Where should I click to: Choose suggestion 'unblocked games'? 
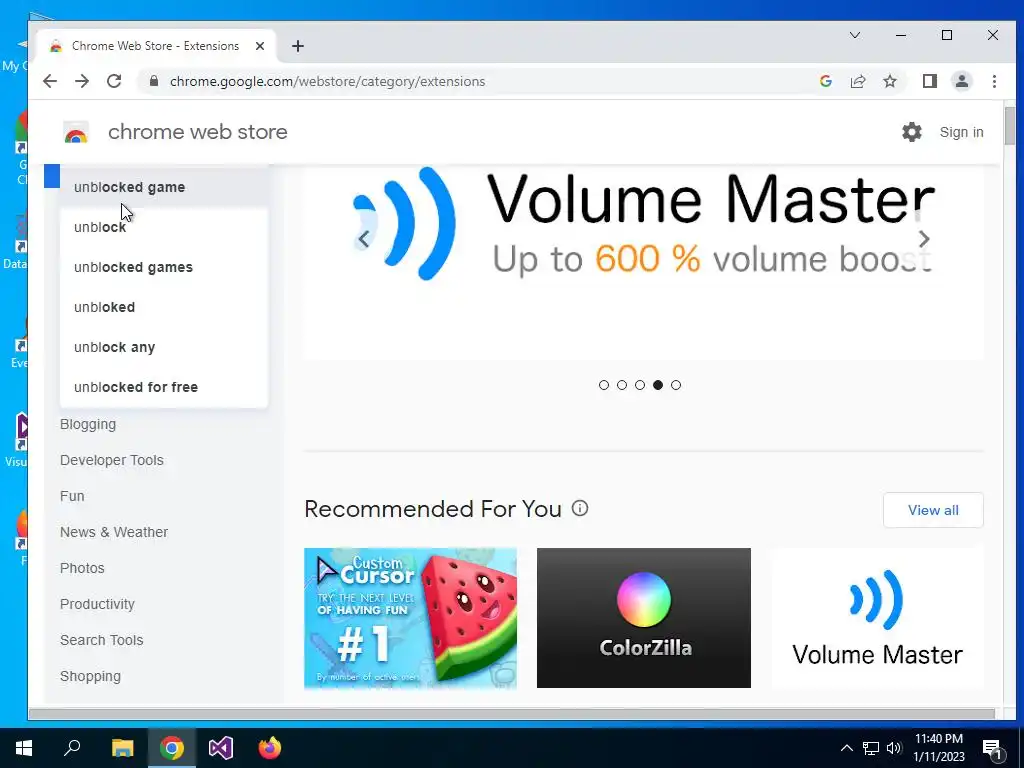163,267
